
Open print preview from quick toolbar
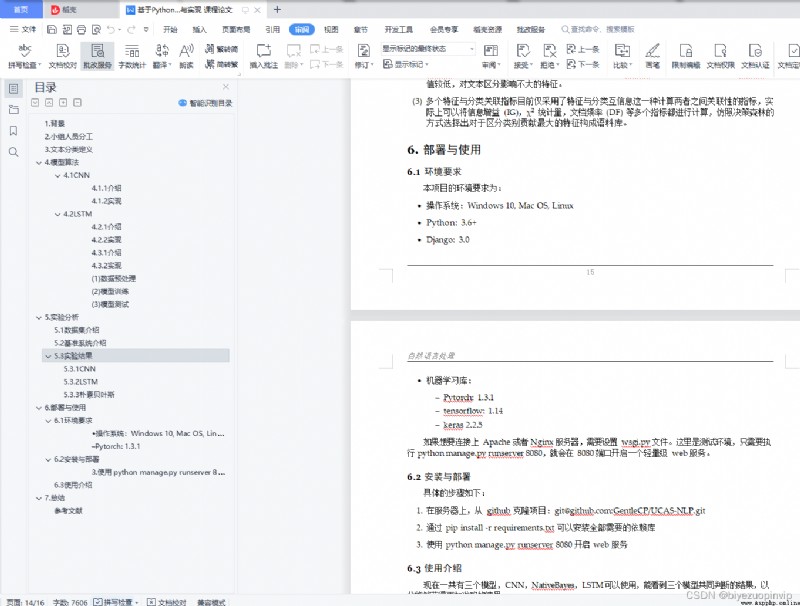point(96,30)
